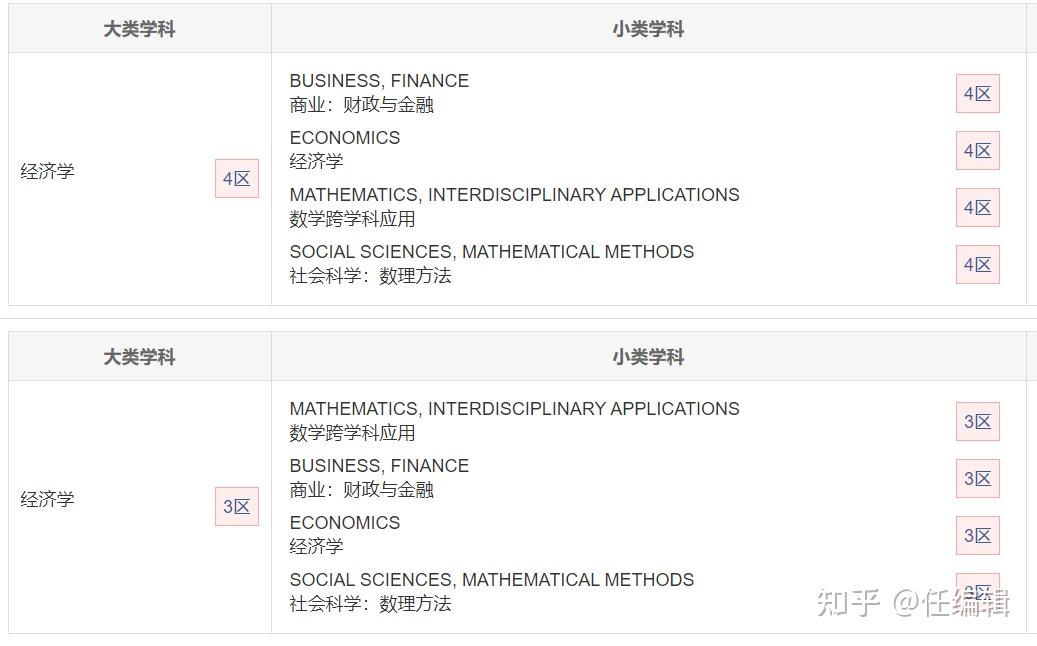Click 4区 badge for MATHEMATICS, INTERDISCIPLINARY APPLICATIONS
This screenshot has width=1037, height=646.
(977, 208)
